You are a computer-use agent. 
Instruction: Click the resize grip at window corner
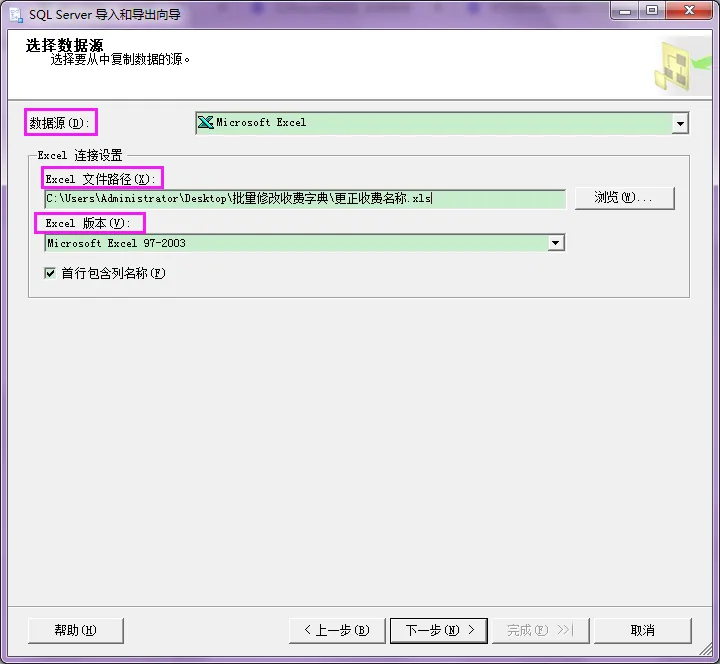706,648
